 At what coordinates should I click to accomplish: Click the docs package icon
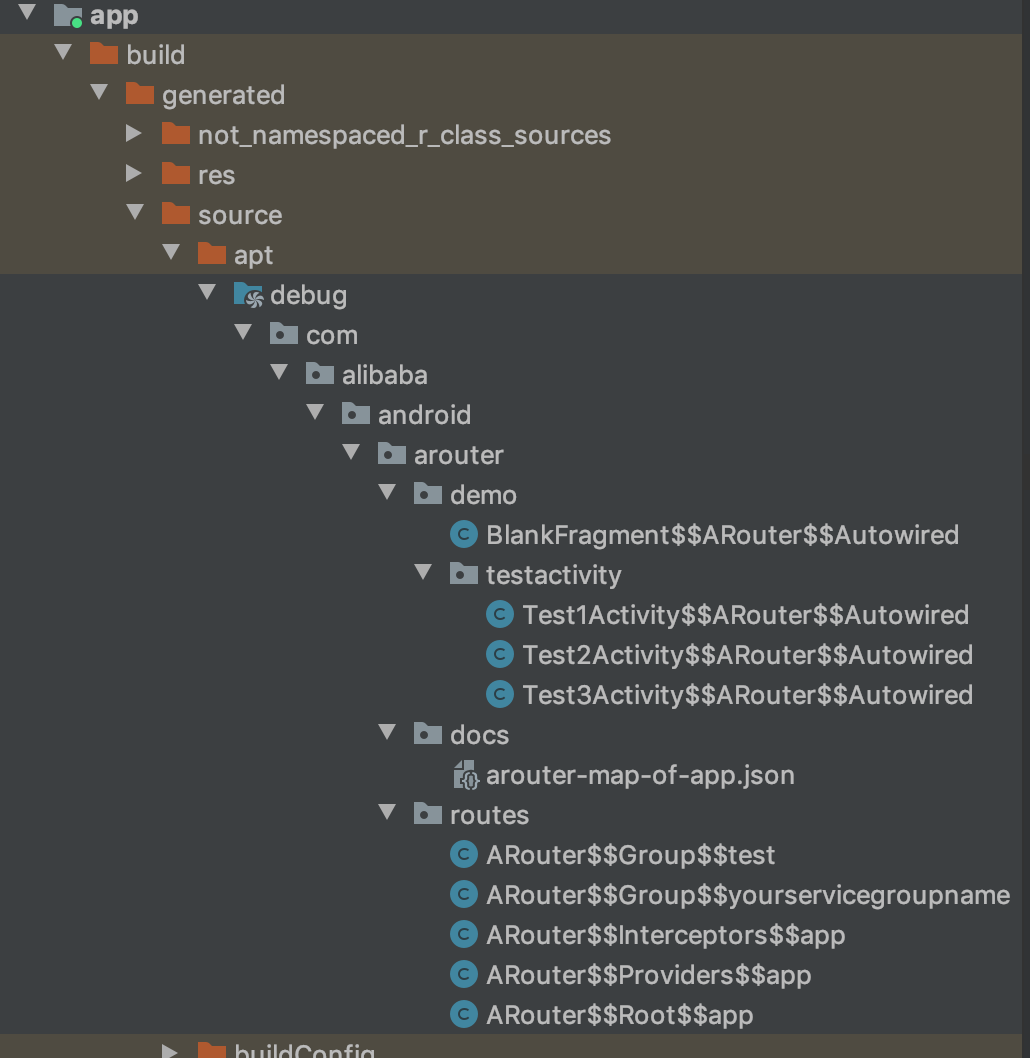(428, 734)
